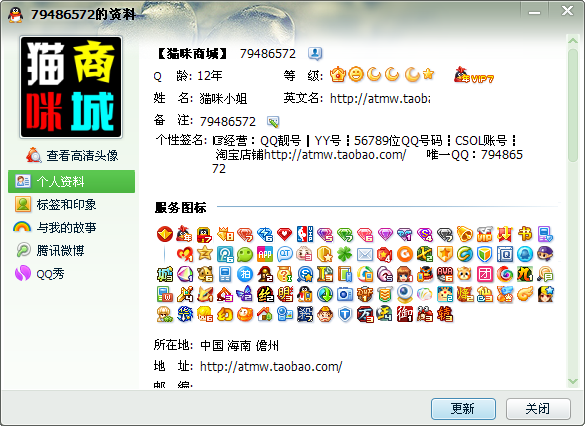The height and width of the screenshot is (426, 585).
Task: Click the blue QQ penguin circle service icon
Action: tap(525, 254)
